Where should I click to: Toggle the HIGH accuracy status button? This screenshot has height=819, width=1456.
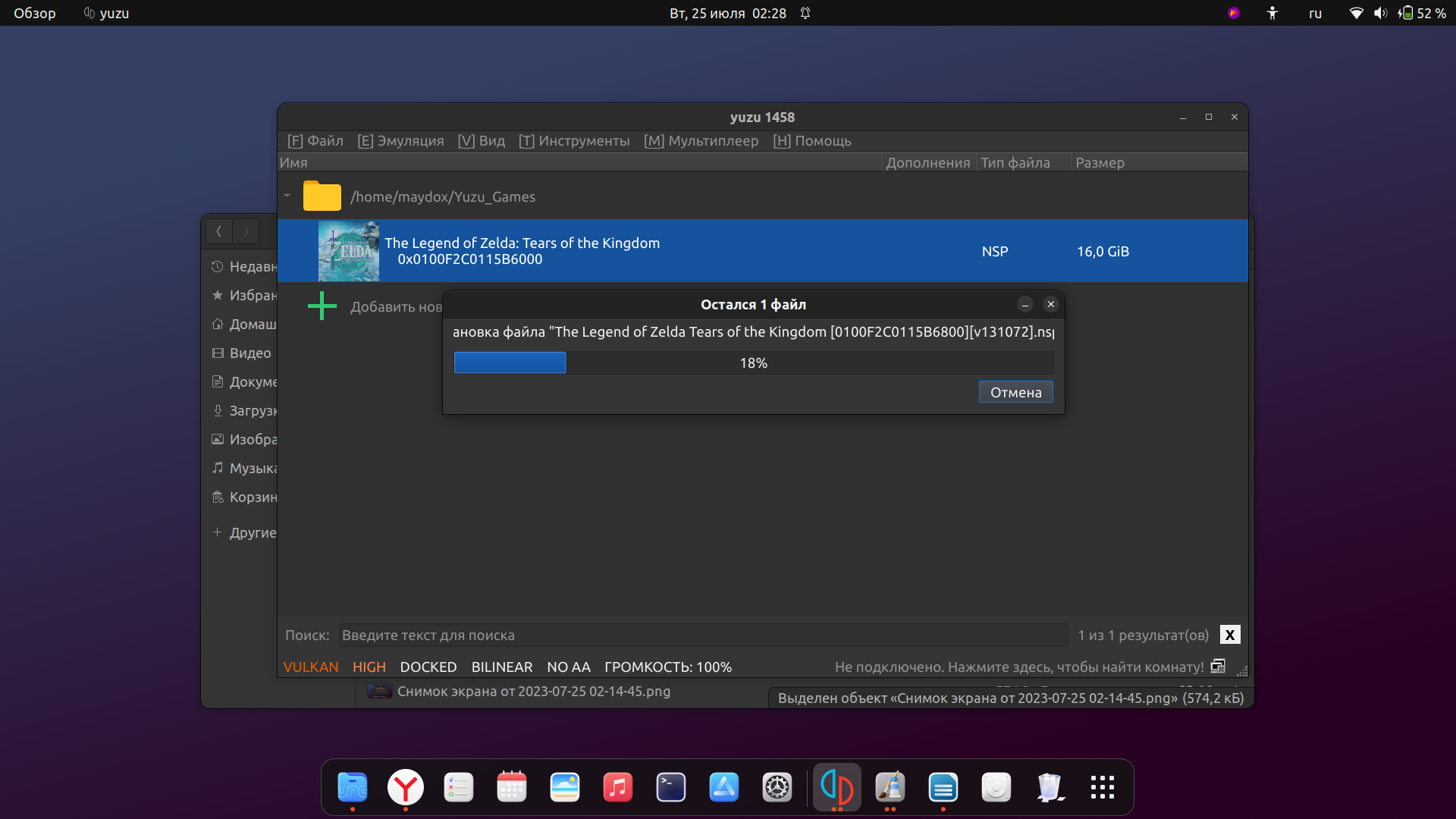(369, 667)
